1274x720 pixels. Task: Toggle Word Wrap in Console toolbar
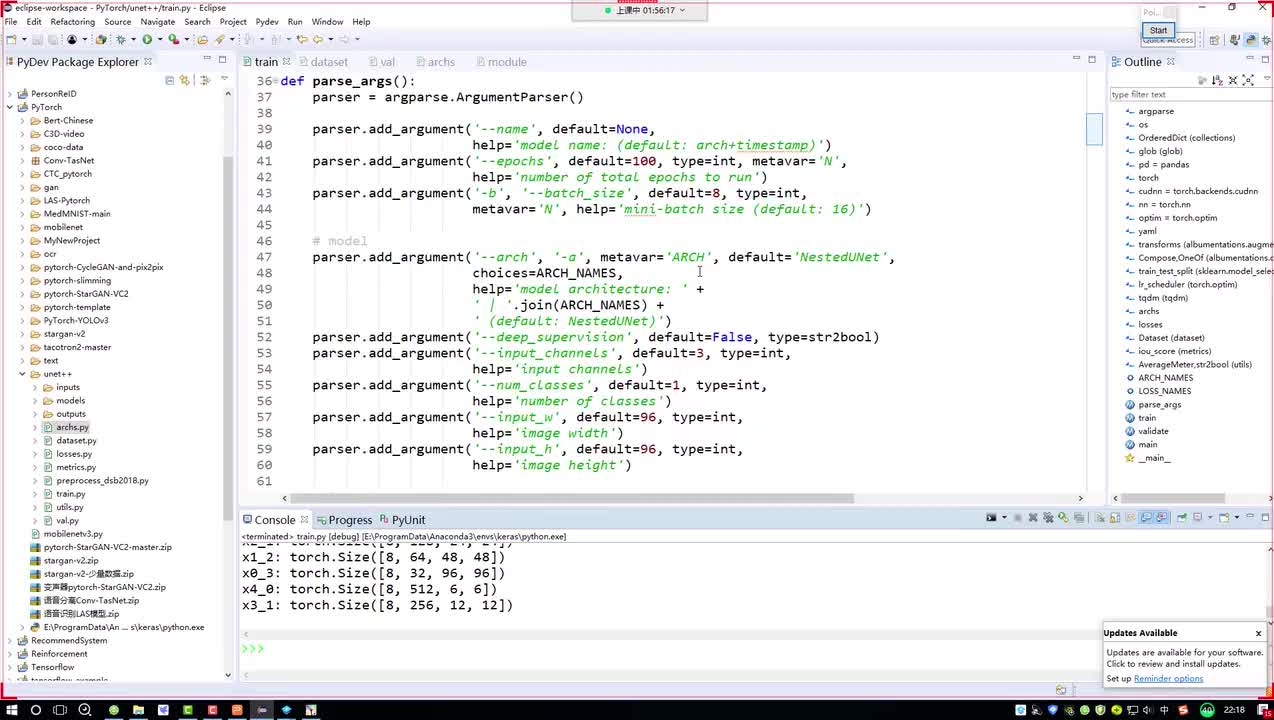point(1130,517)
